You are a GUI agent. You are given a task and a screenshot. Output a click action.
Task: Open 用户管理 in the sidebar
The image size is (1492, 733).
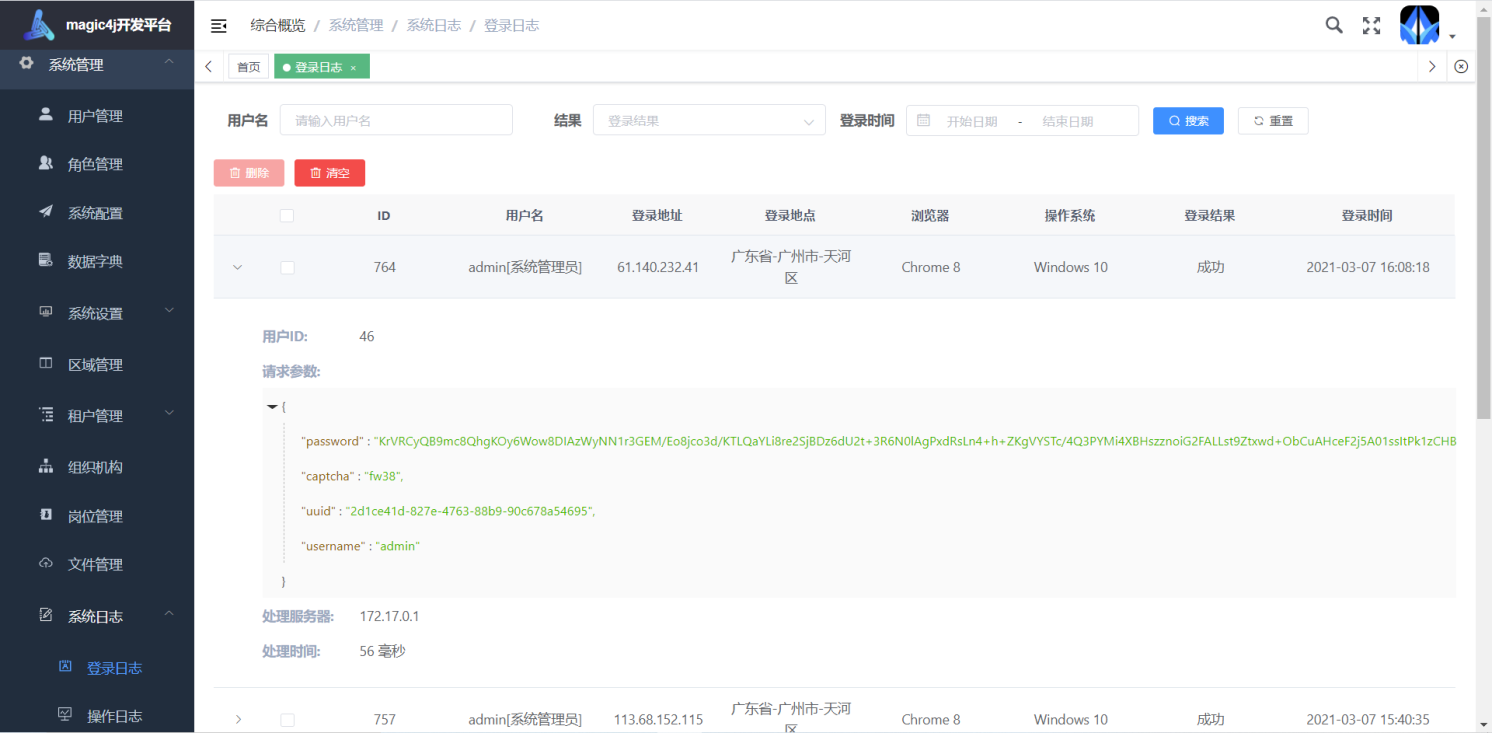pos(95,116)
